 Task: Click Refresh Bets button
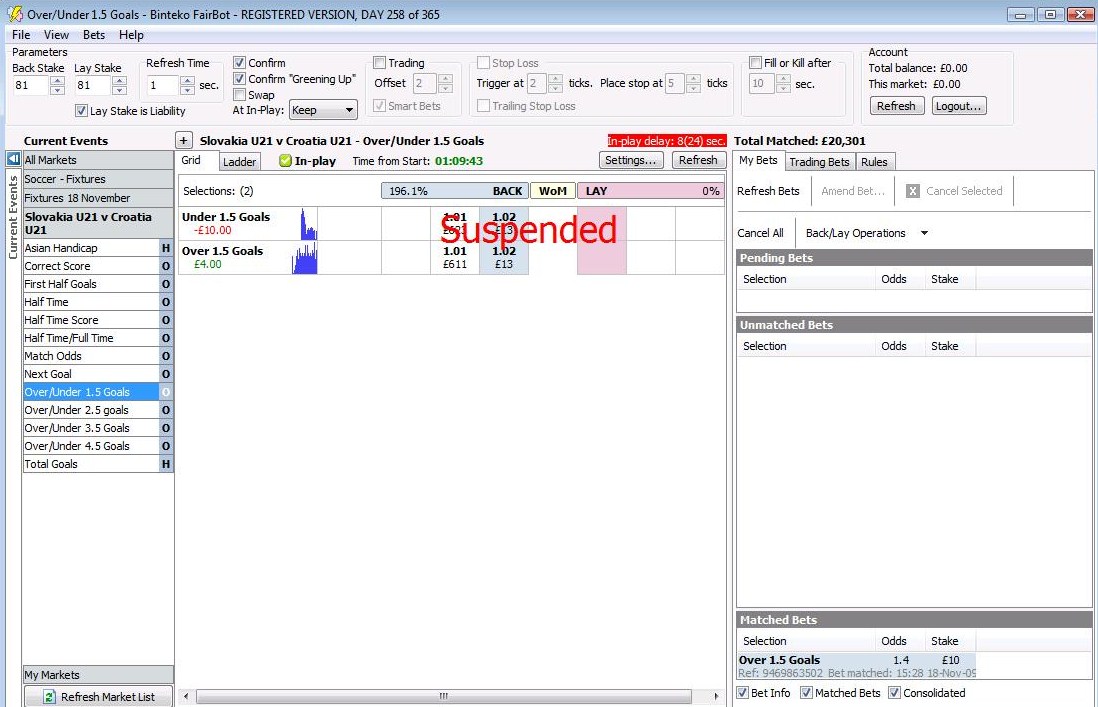[x=768, y=191]
